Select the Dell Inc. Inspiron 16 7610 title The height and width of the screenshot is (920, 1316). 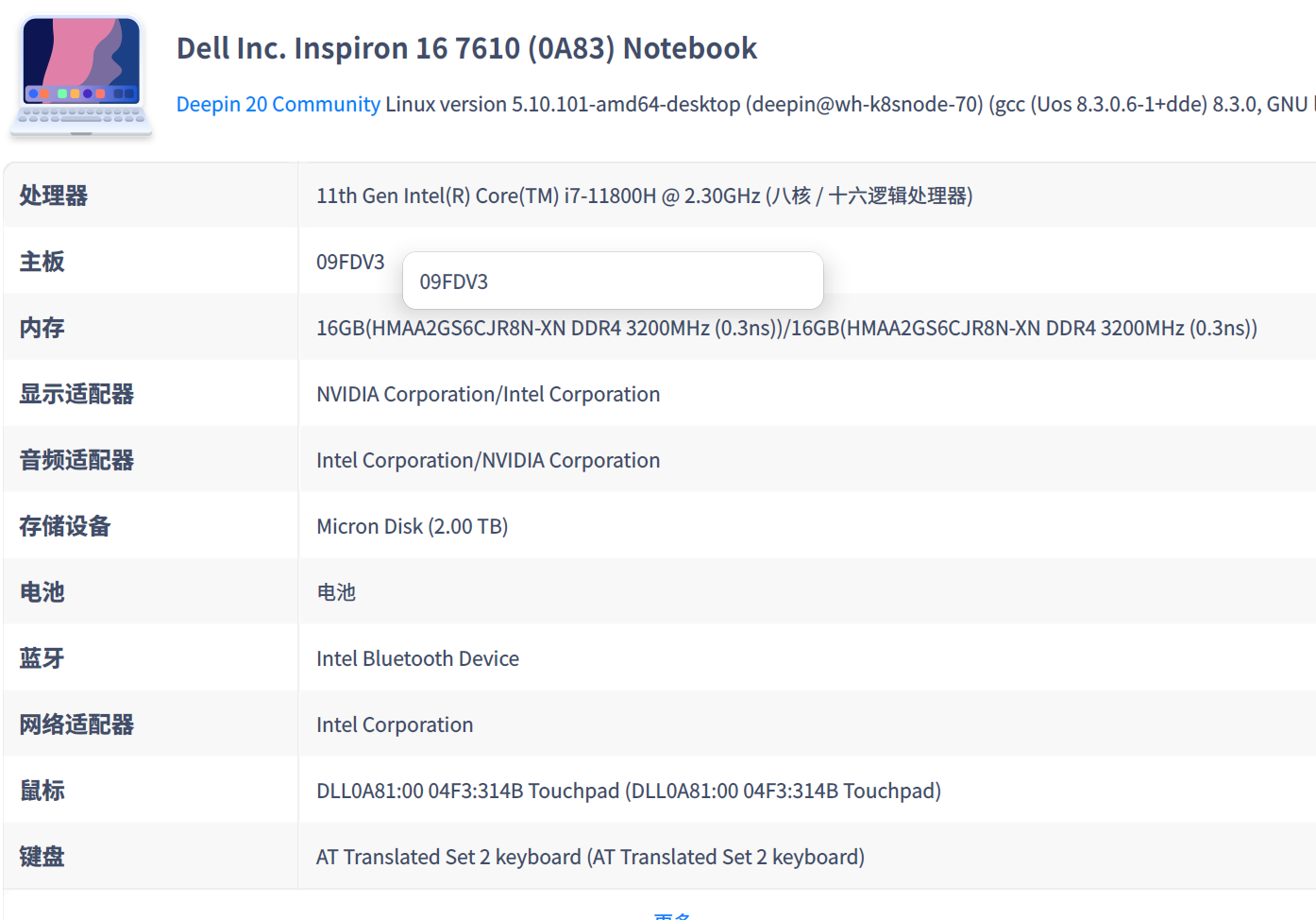click(x=466, y=48)
